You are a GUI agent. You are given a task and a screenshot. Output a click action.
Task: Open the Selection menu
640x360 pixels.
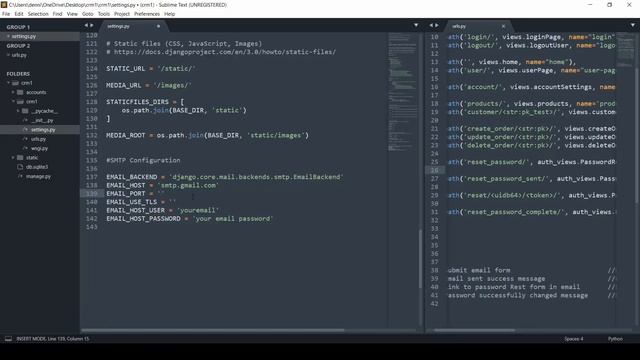tap(38, 14)
